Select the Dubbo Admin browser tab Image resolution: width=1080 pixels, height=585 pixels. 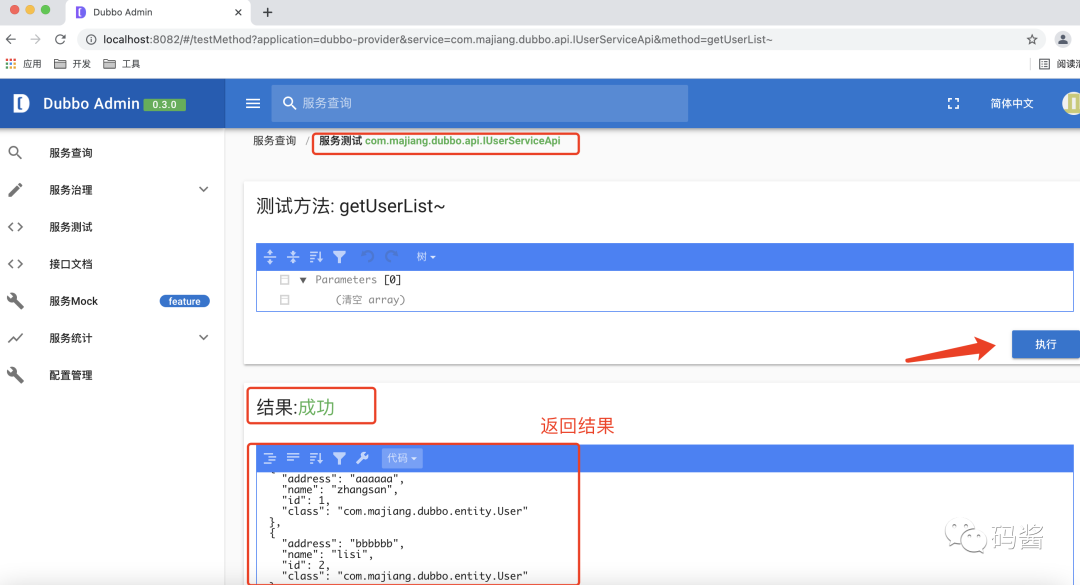tap(157, 12)
